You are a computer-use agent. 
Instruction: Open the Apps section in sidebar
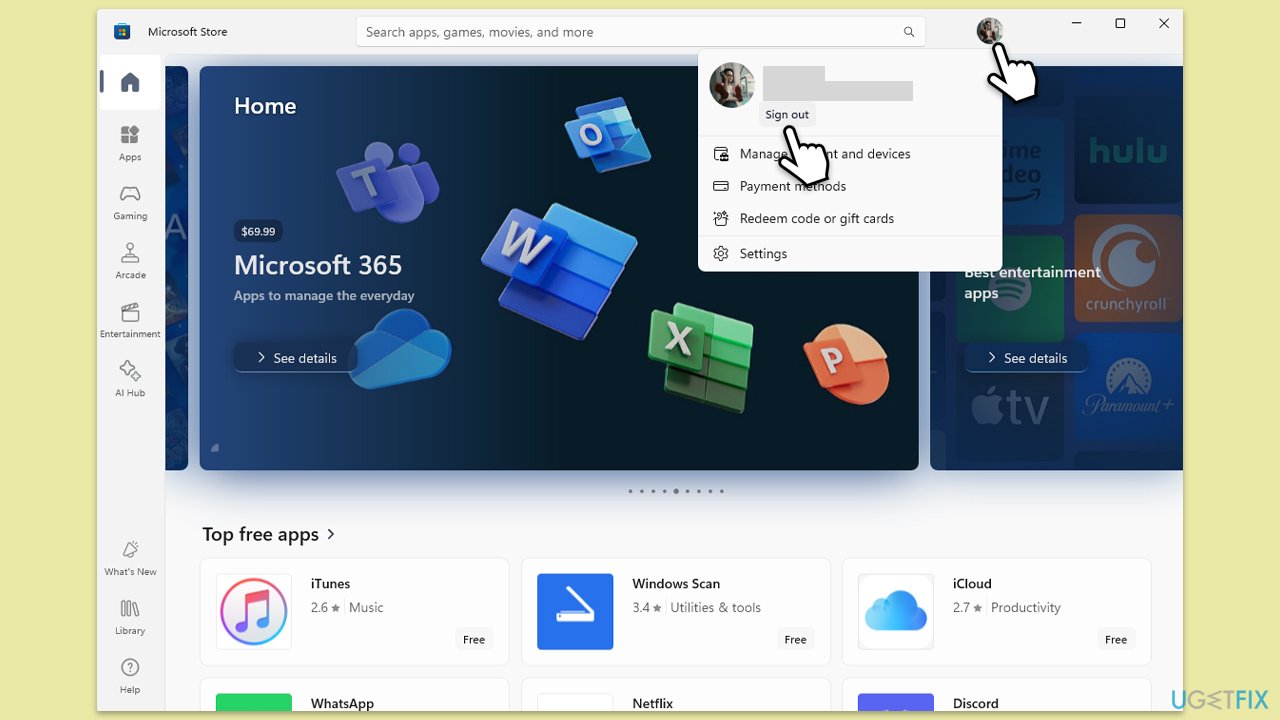coord(130,143)
